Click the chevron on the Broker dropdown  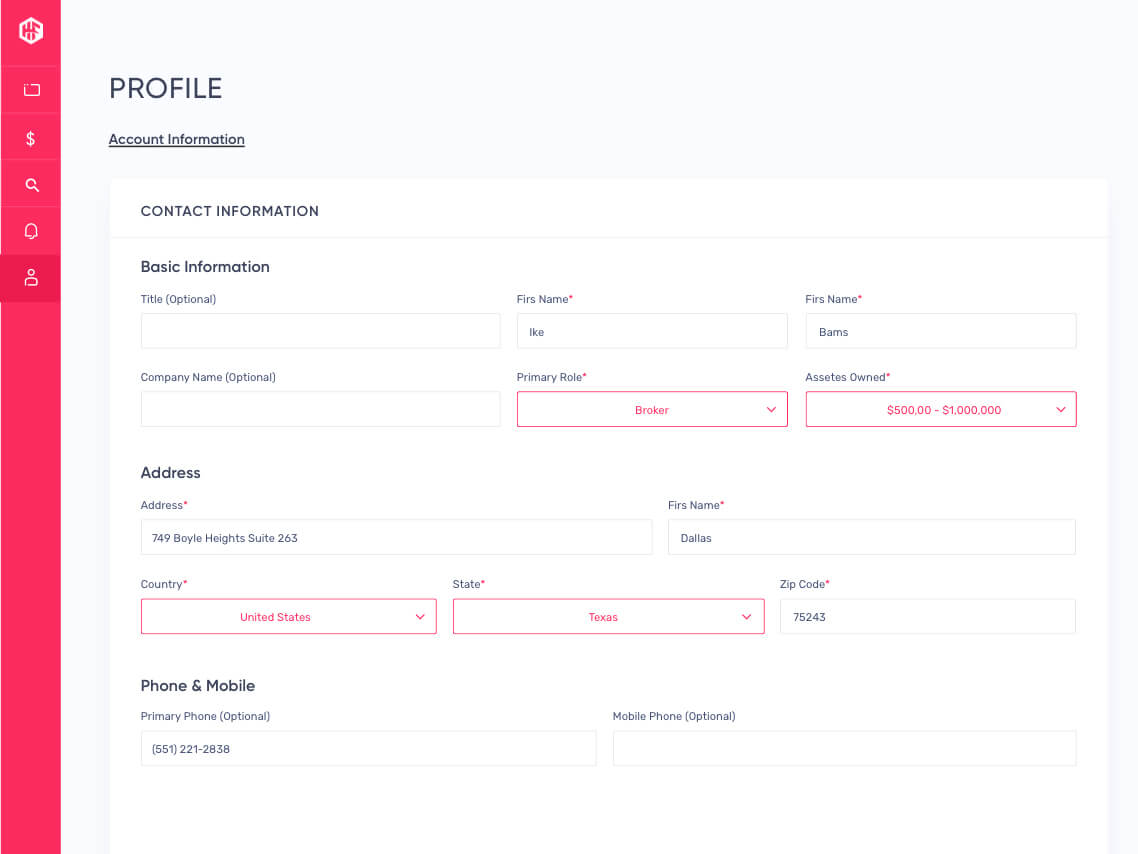770,409
